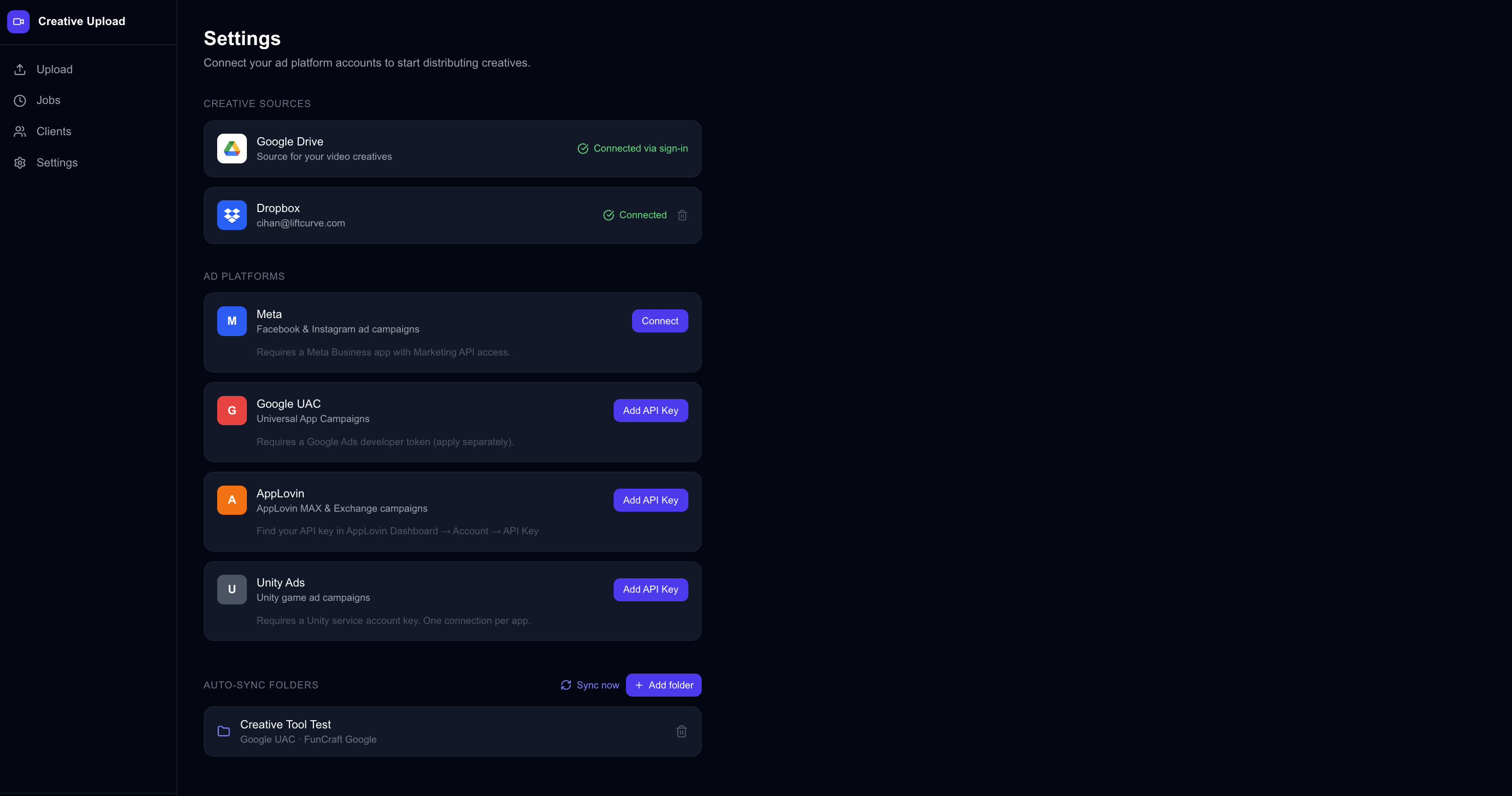The width and height of the screenshot is (1512, 796).
Task: Click the Creative Upload camera logo icon
Action: point(18,21)
